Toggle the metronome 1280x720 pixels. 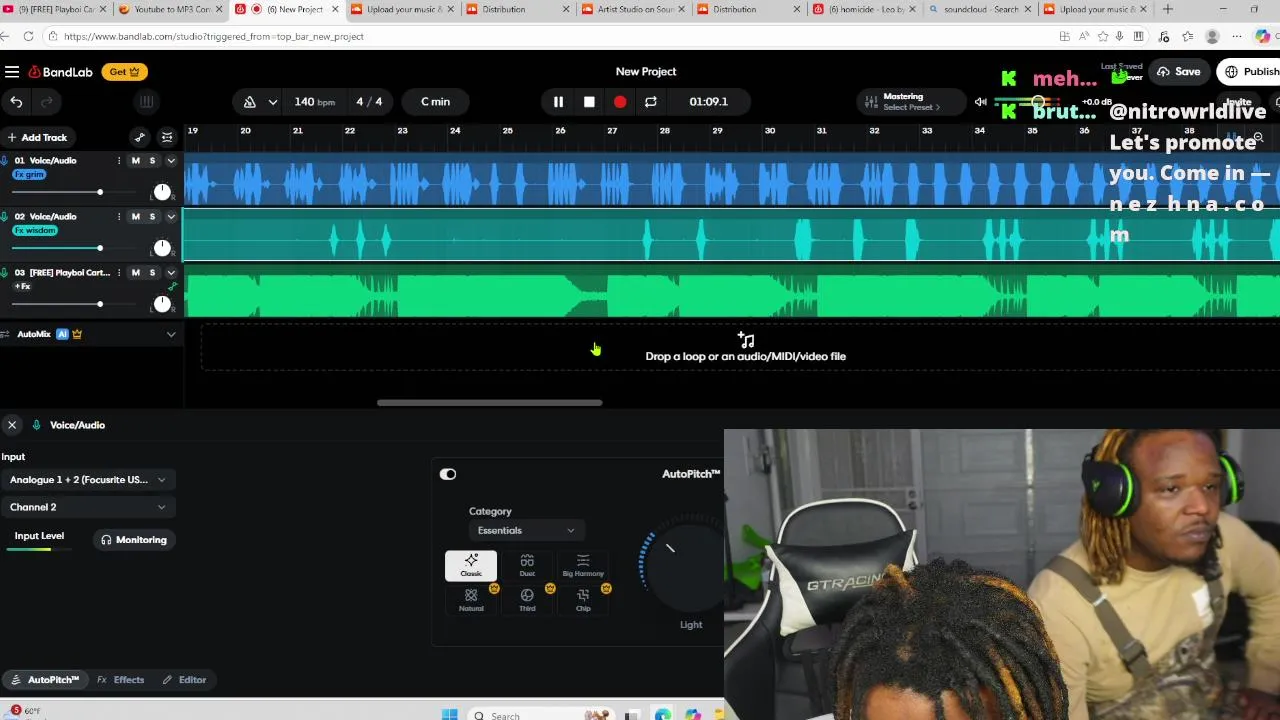pos(250,102)
